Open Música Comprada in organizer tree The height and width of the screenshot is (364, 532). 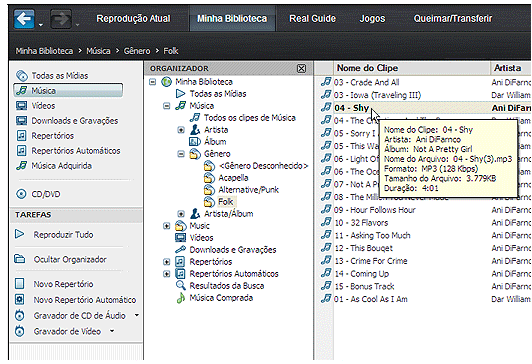pos(214,298)
